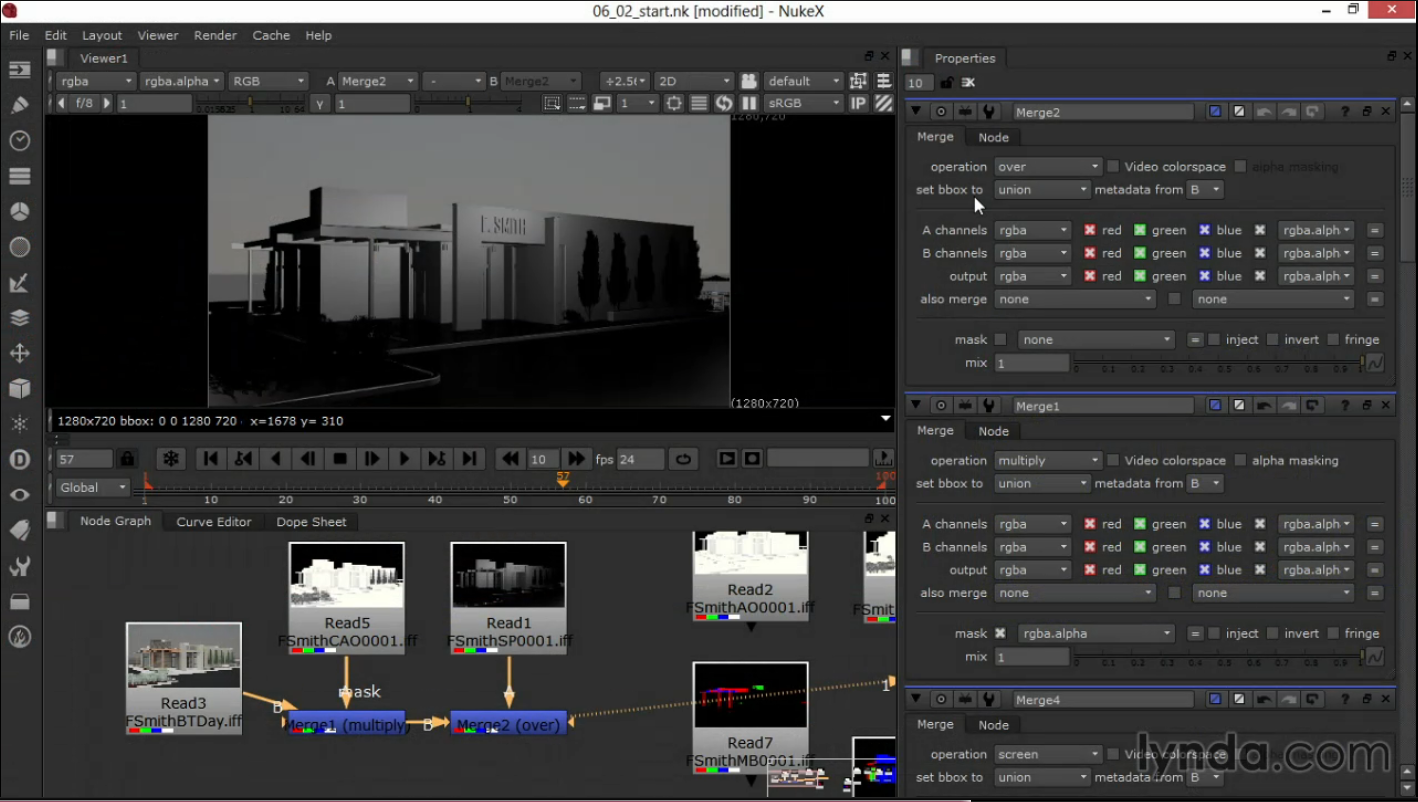Pause viewer updates with the pause icon
Screen dimensions: 1418x802
748,103
